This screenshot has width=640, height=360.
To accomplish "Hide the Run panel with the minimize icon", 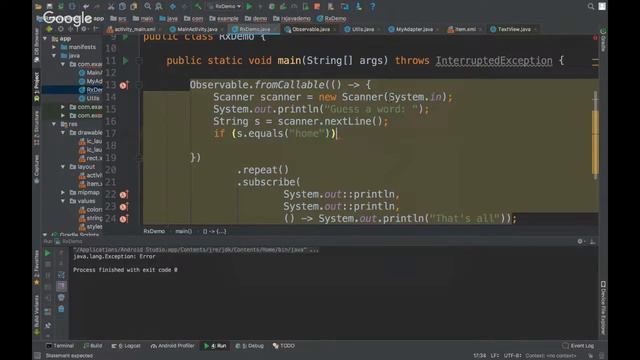I will point(592,242).
